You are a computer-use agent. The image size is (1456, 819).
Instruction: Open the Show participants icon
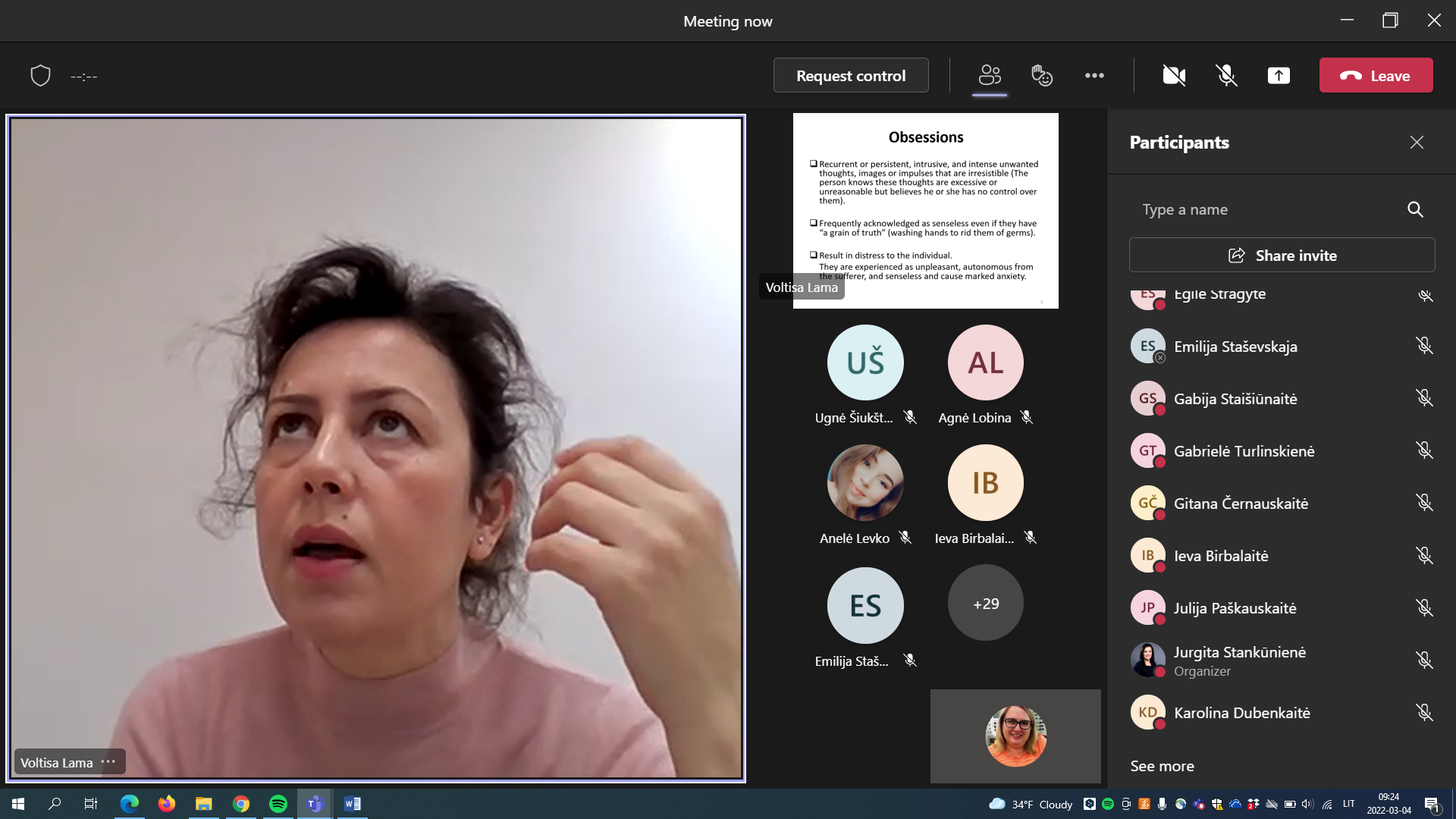point(990,75)
